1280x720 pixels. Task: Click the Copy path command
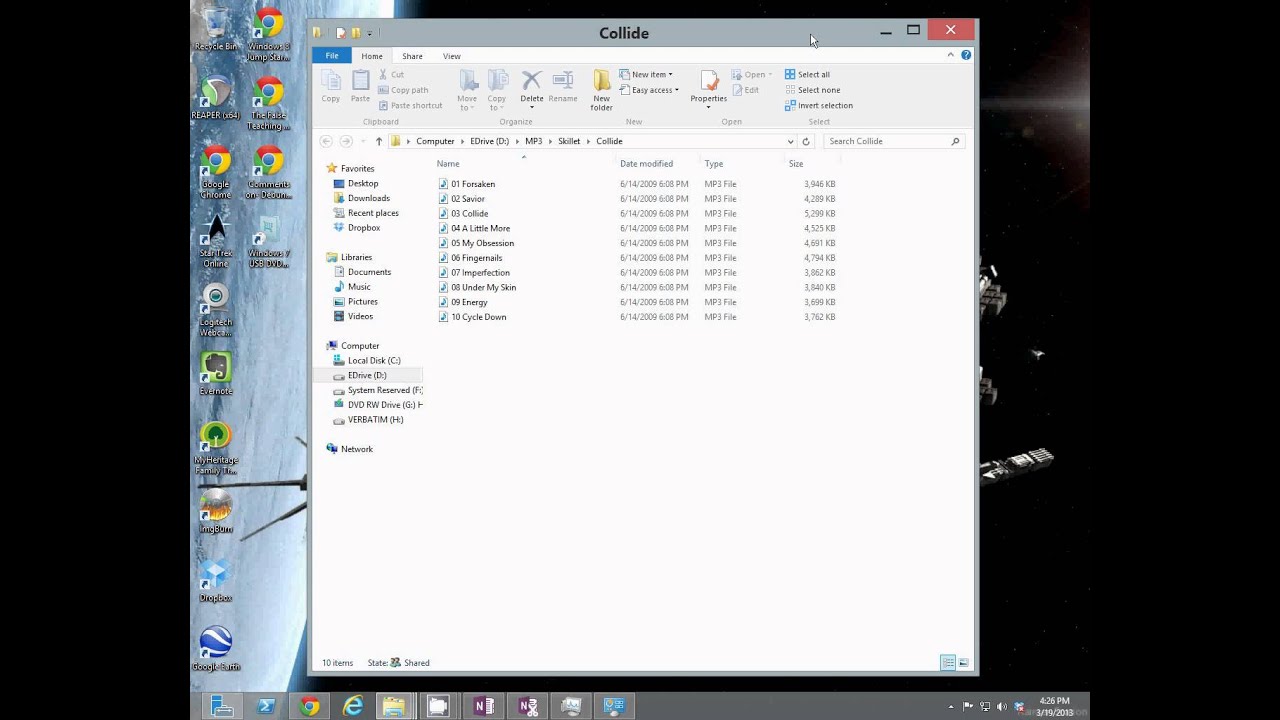point(403,90)
